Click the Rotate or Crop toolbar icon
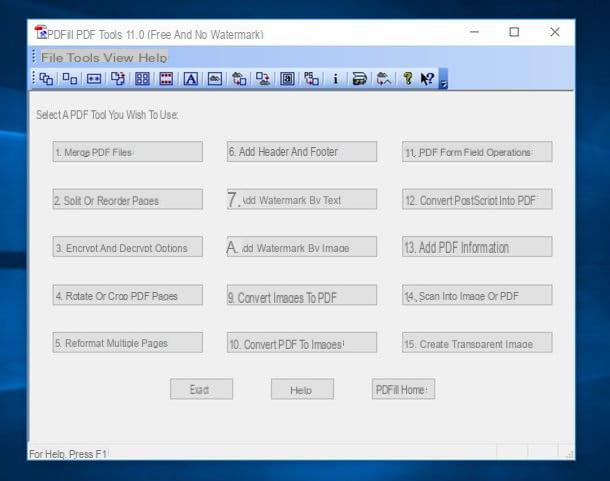This screenshot has width=610, height=481. tap(118, 79)
